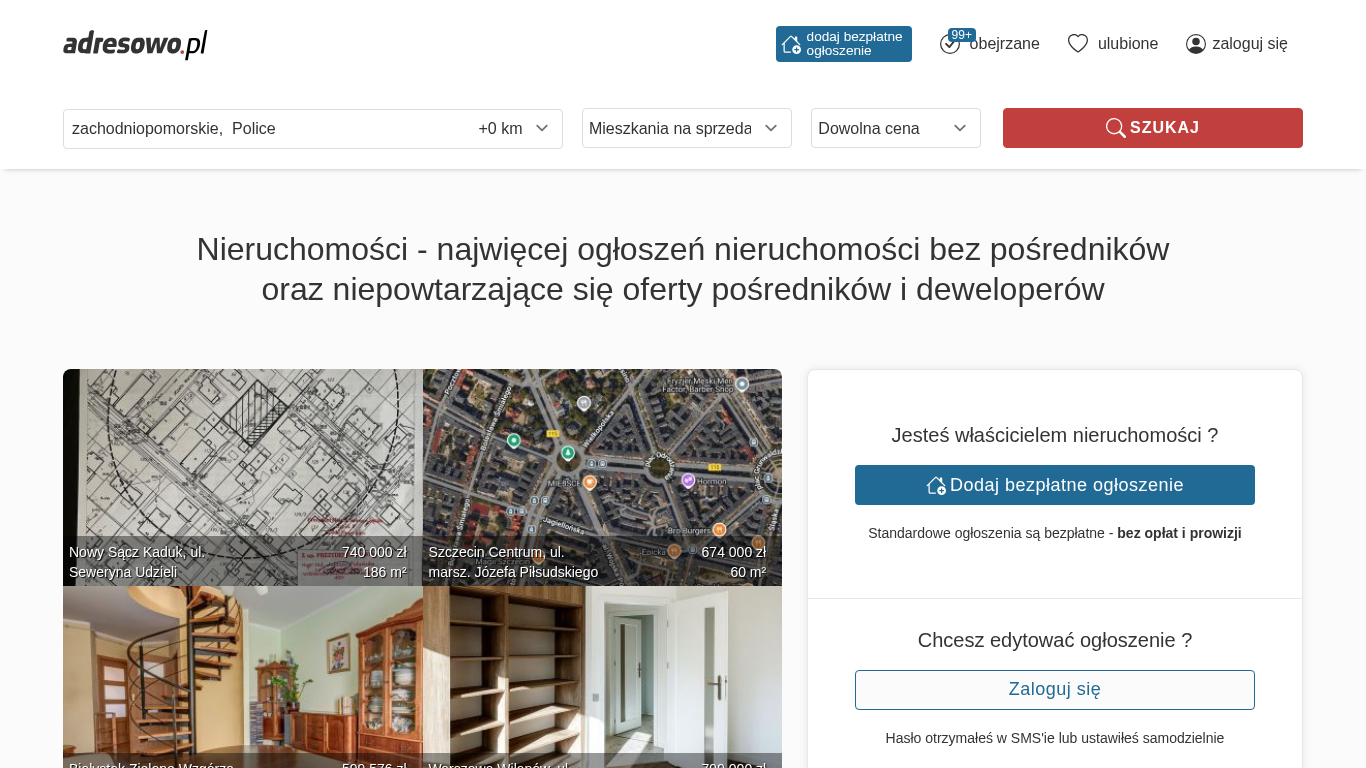Click the magnifier icon in search button
This screenshot has height=768, width=1366.
(x=1115, y=128)
